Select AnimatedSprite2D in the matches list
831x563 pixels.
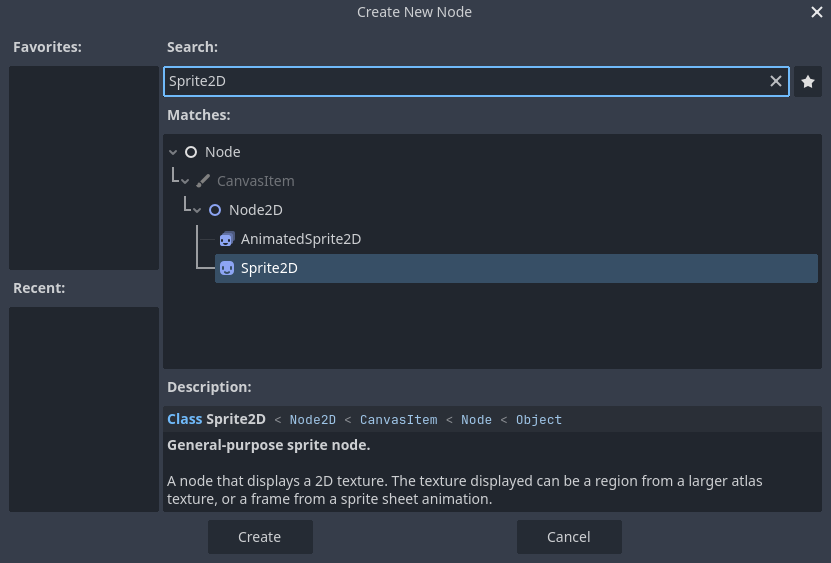(517, 239)
